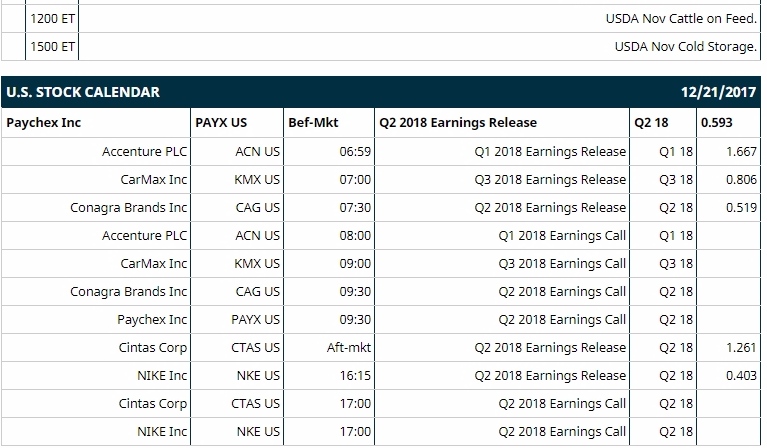Click the 0.519 estimate value
Image resolution: width=767 pixels, height=448 pixels.
click(x=741, y=207)
